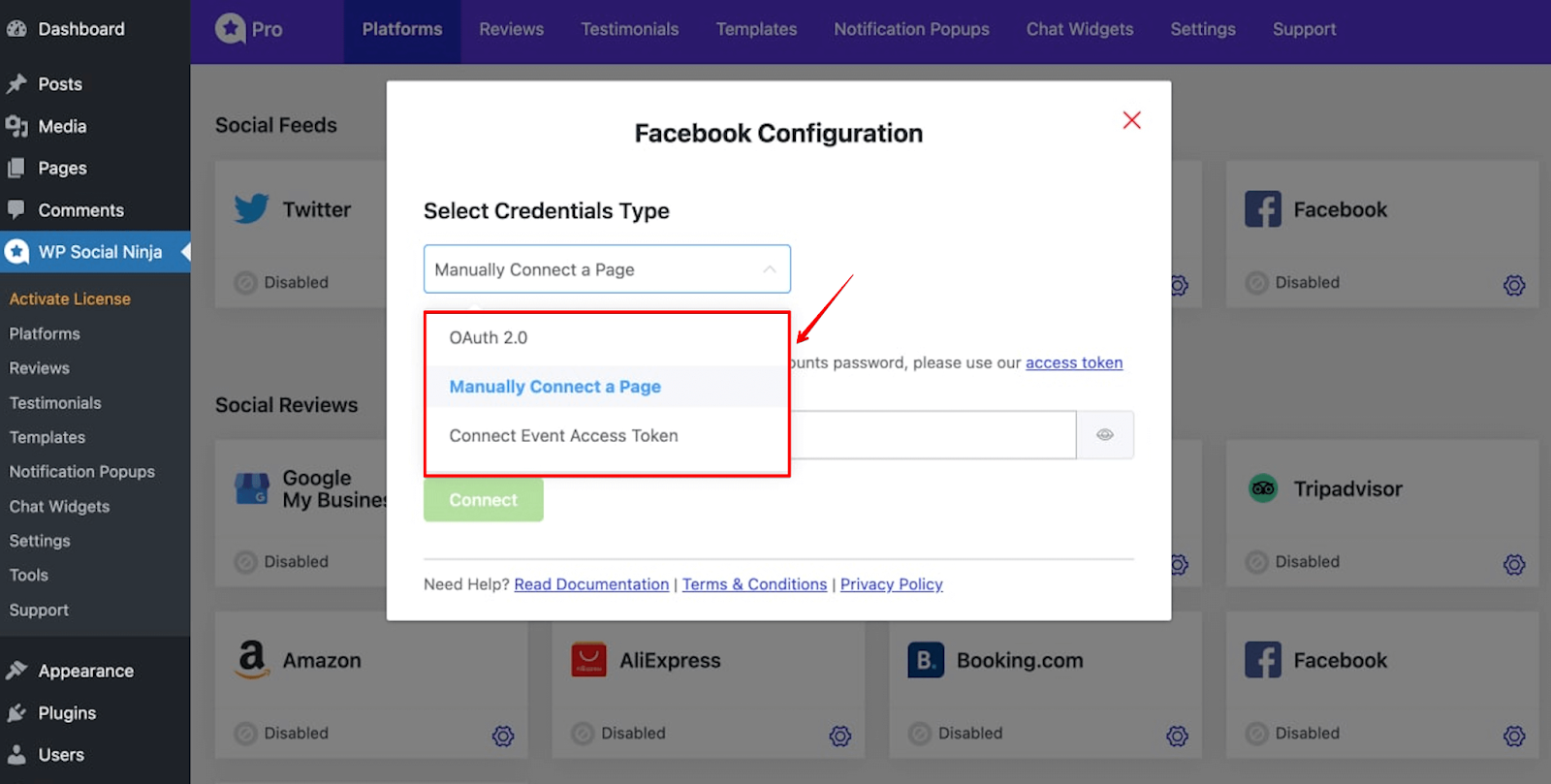Image resolution: width=1551 pixels, height=784 pixels.
Task: Open the Chat Widgets top tab
Action: [x=1079, y=29]
